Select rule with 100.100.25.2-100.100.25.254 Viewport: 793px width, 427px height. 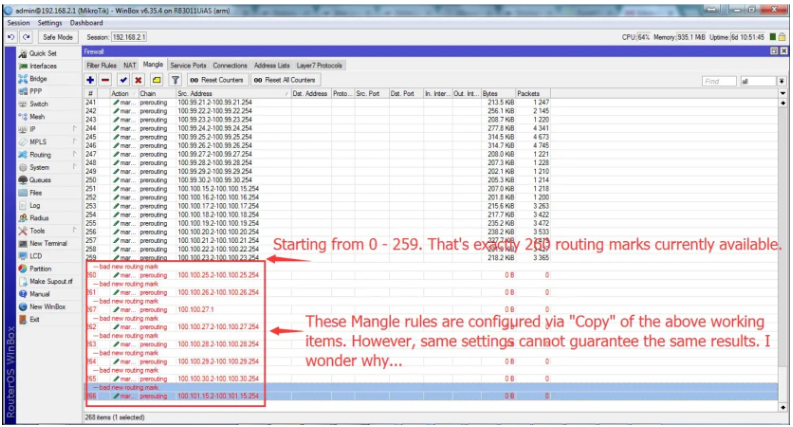tap(430, 275)
